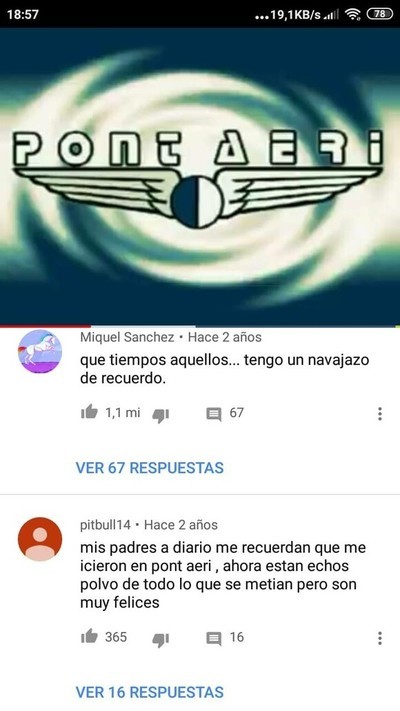
Task: Open options menu for Miquel Sanchez's comment
Action: pos(380,414)
